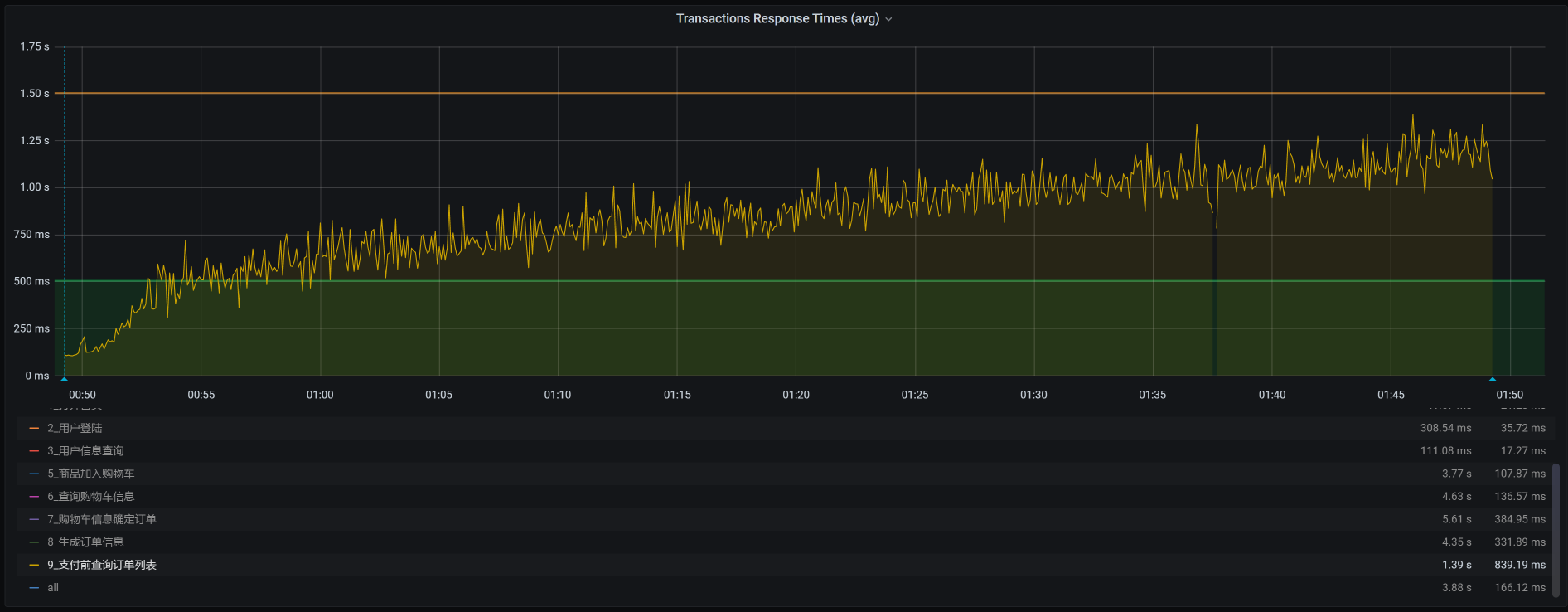Screen dimensions: 1568x612
Task: Toggle the 5_商品加入购物车 series in legend
Action: 90,474
